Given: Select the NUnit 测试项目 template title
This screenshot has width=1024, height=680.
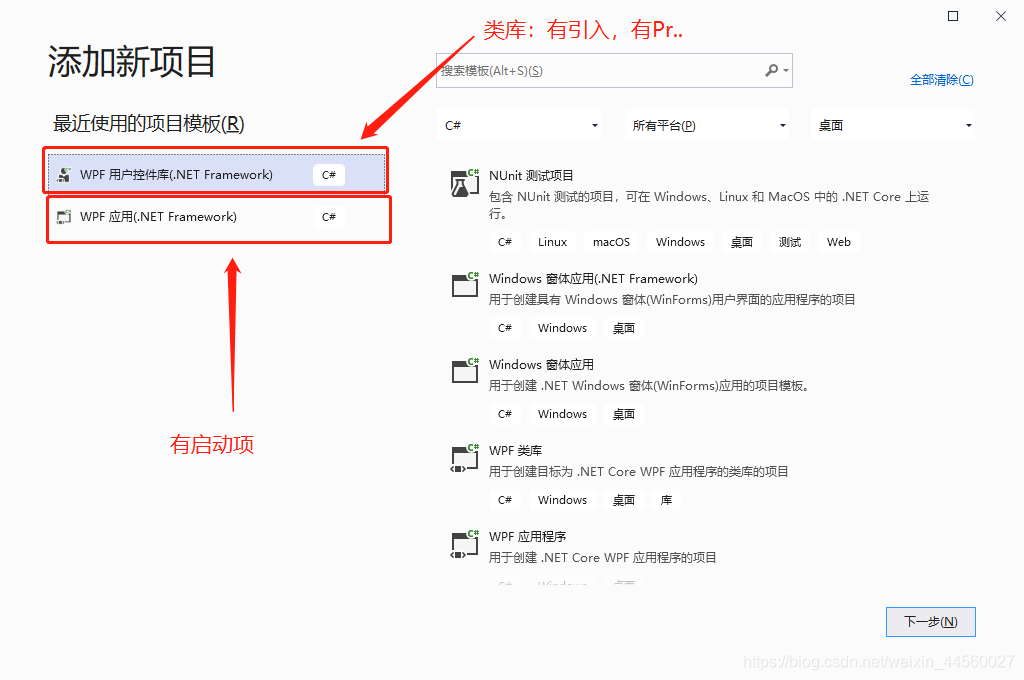Looking at the screenshot, I should click(x=531, y=176).
